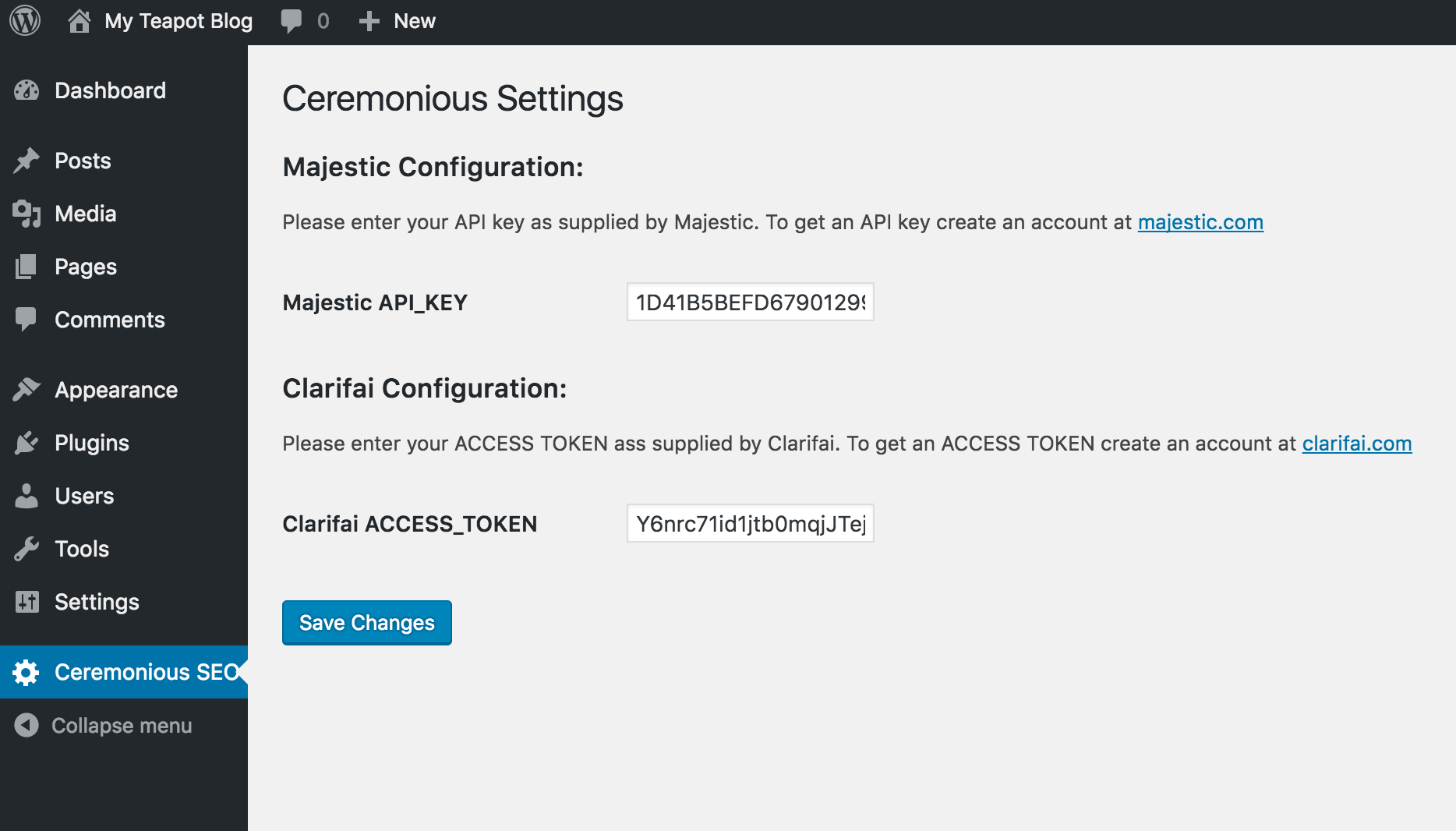Open the clarifai.com link

[x=1357, y=444]
